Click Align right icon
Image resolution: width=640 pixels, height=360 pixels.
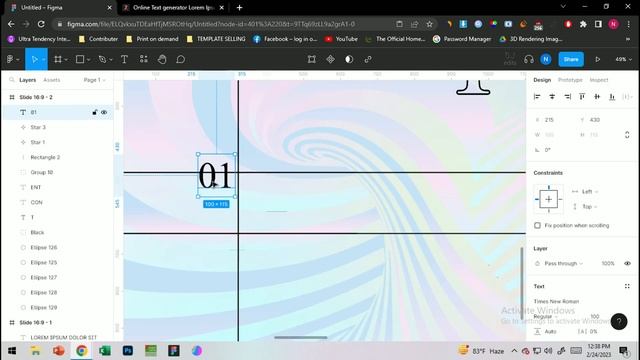567,97
